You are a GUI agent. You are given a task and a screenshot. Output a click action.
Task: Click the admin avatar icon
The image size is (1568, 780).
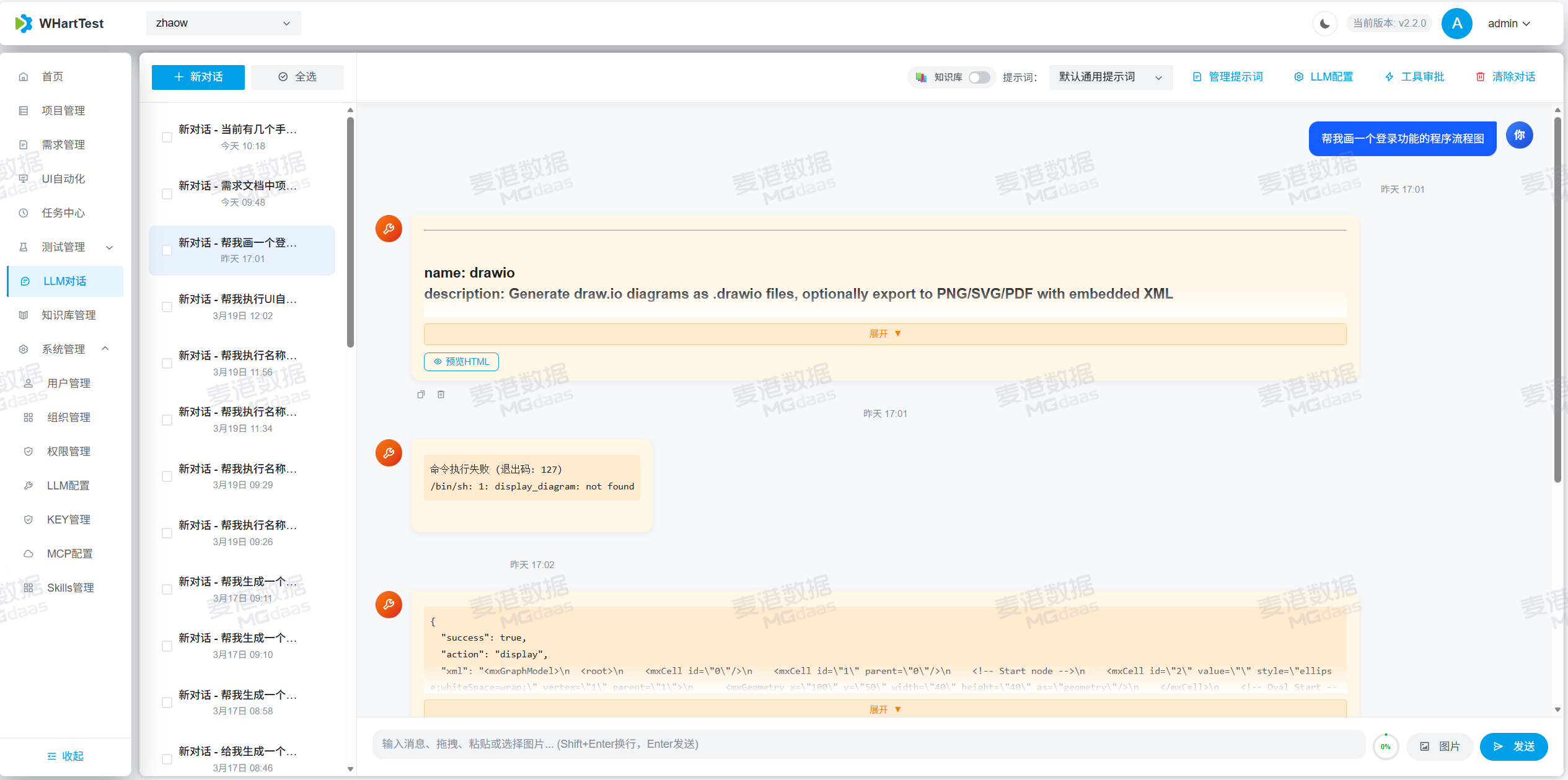tap(1456, 24)
